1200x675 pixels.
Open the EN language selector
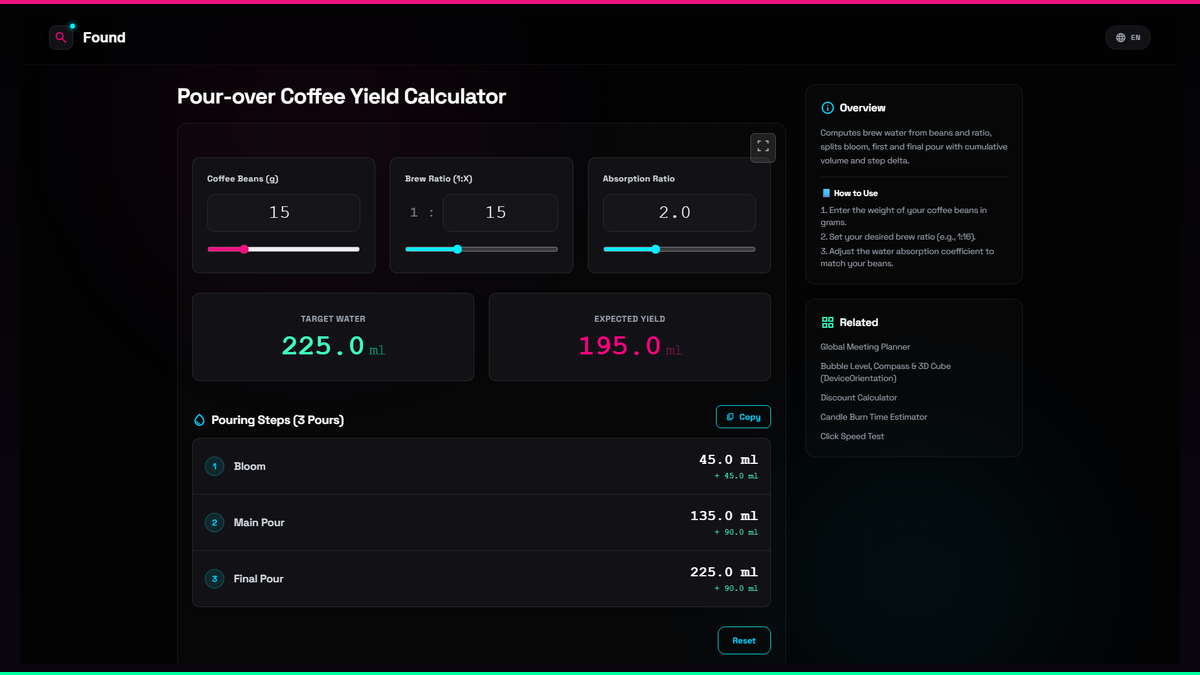click(x=1128, y=38)
